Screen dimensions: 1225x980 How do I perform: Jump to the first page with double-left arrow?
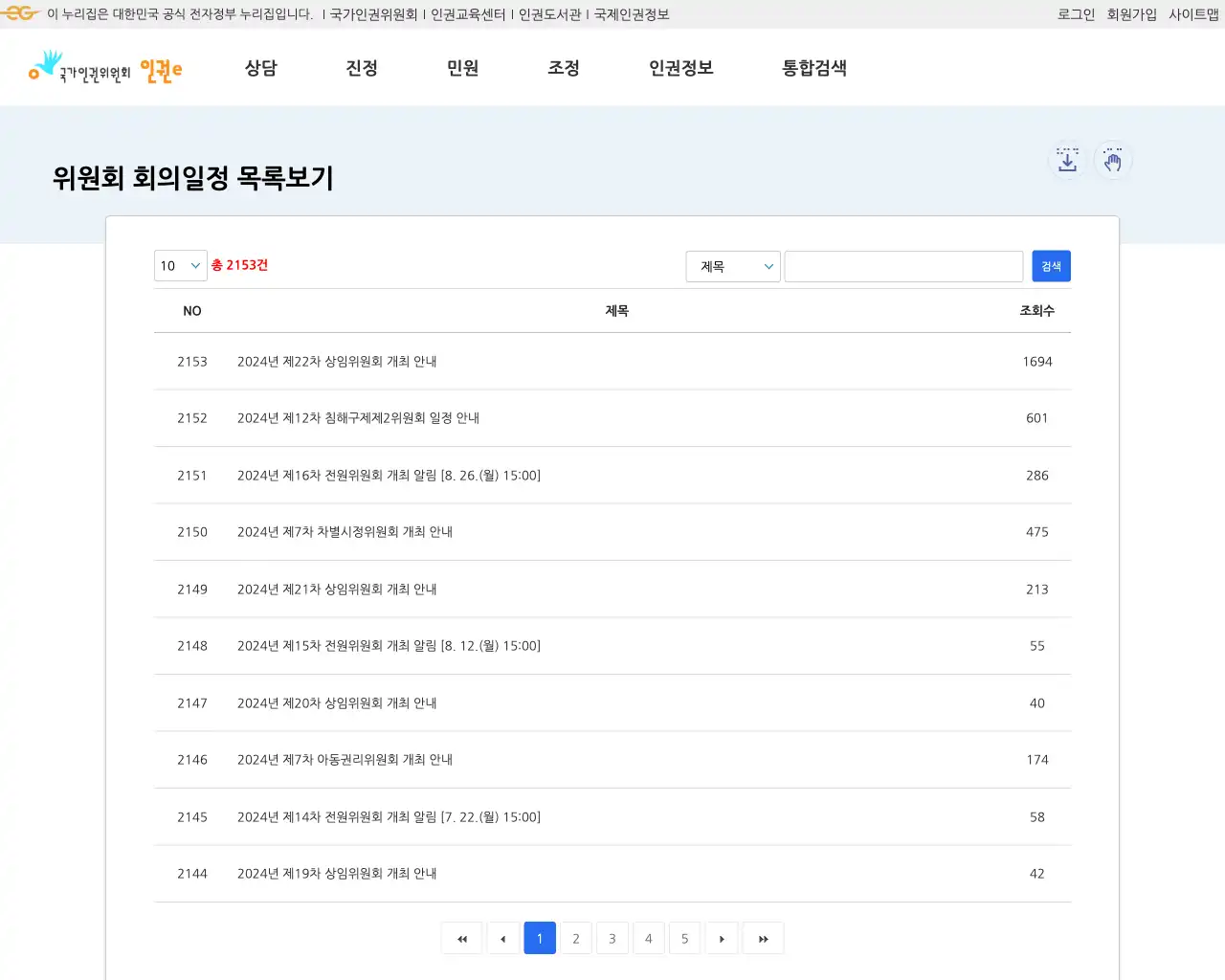click(x=462, y=938)
